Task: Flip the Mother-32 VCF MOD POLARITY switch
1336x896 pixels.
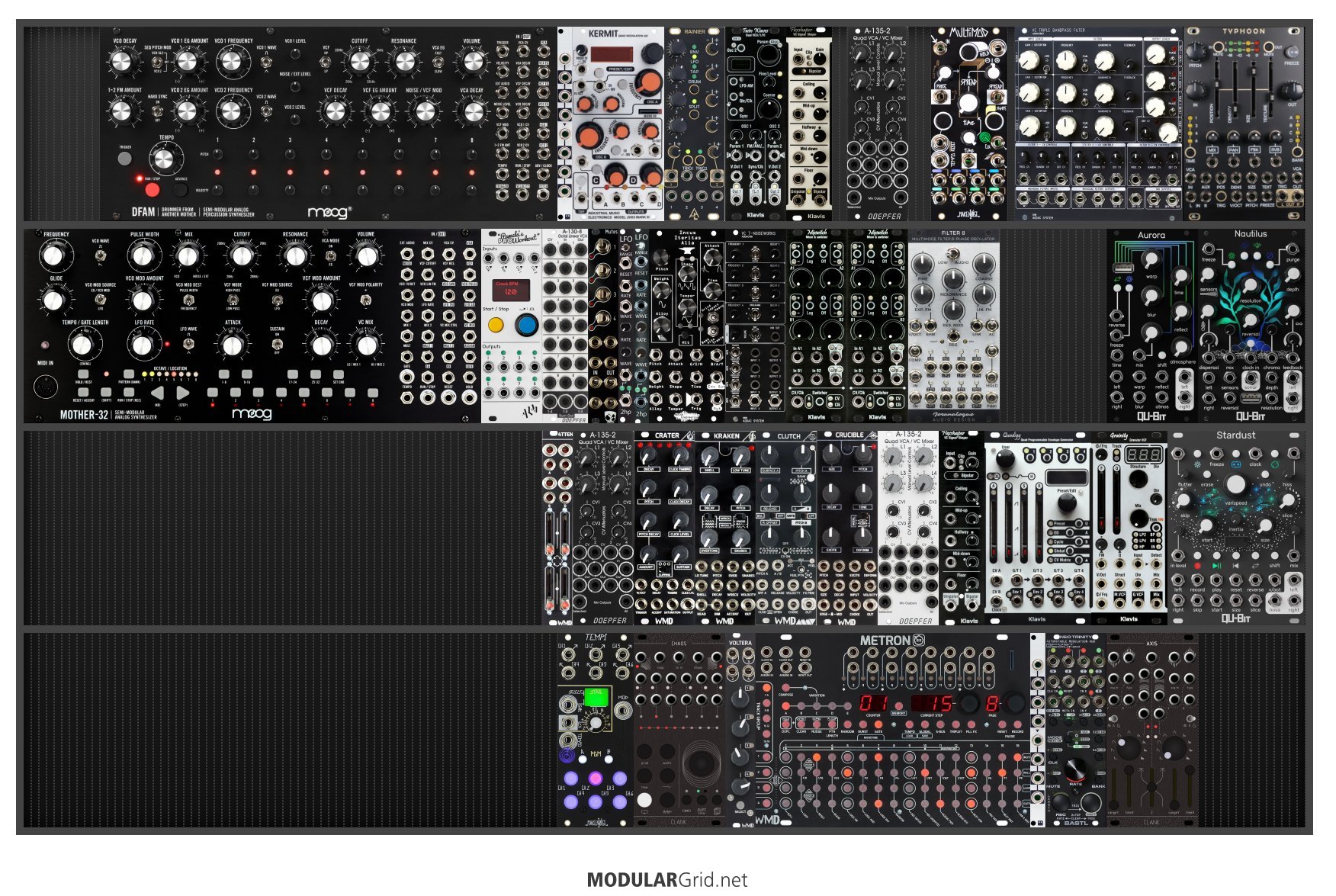Action: (366, 300)
